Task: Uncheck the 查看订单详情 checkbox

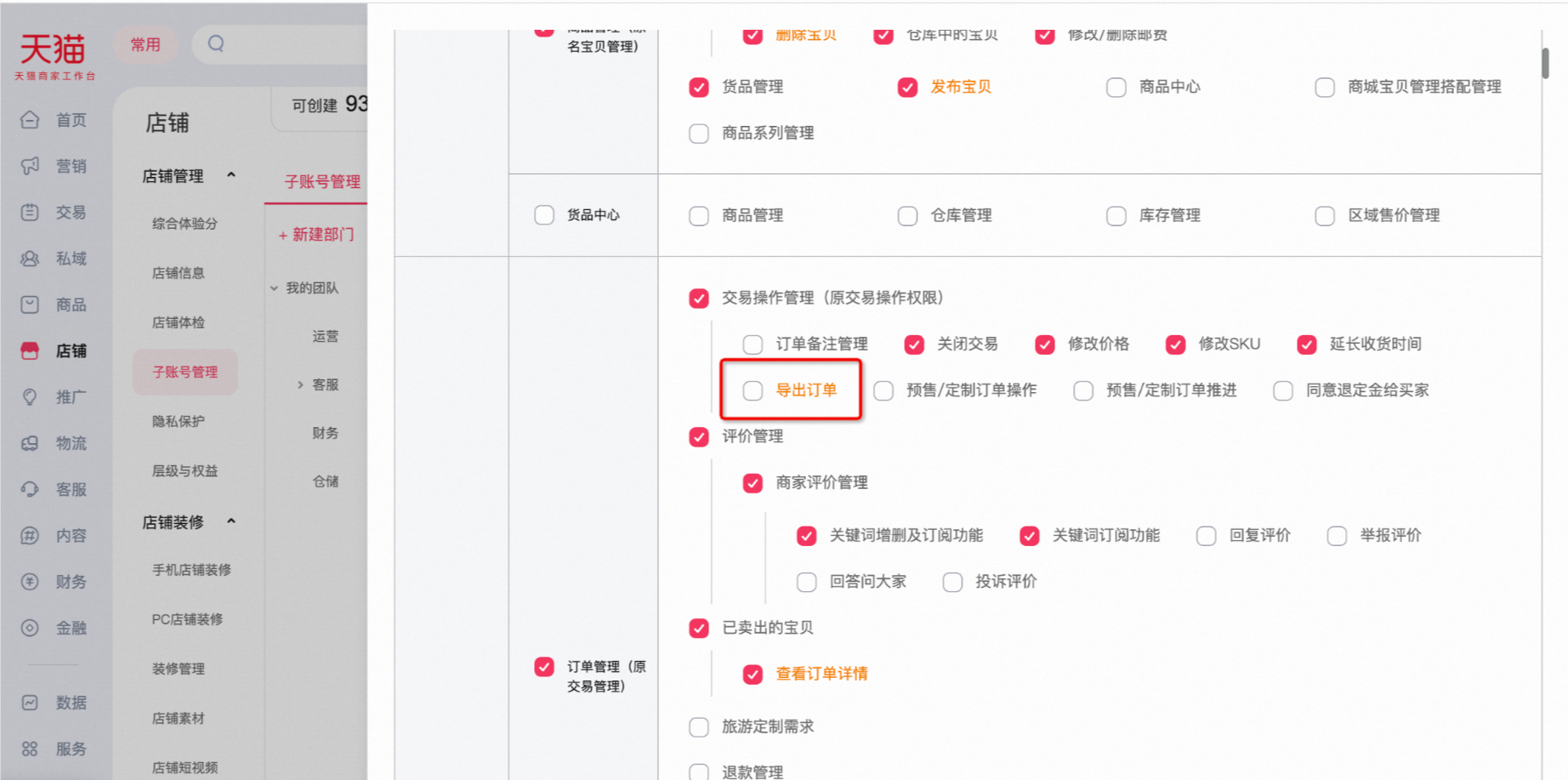Action: [x=753, y=675]
